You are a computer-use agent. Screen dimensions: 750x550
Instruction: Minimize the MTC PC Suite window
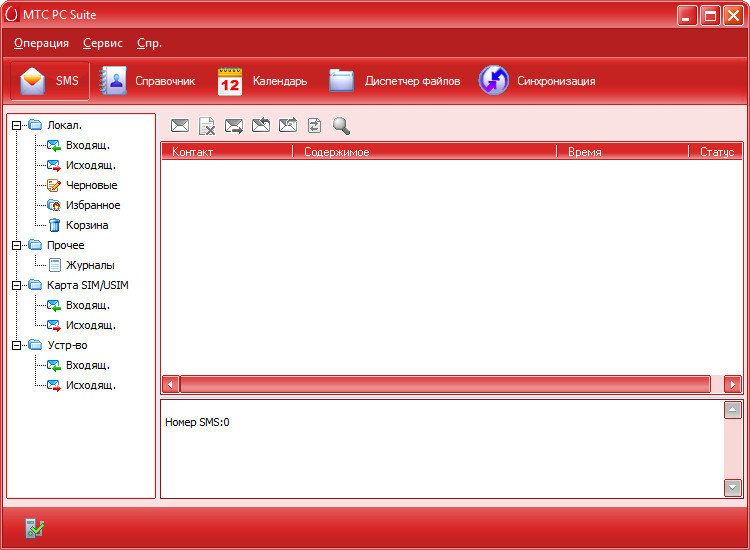point(687,15)
